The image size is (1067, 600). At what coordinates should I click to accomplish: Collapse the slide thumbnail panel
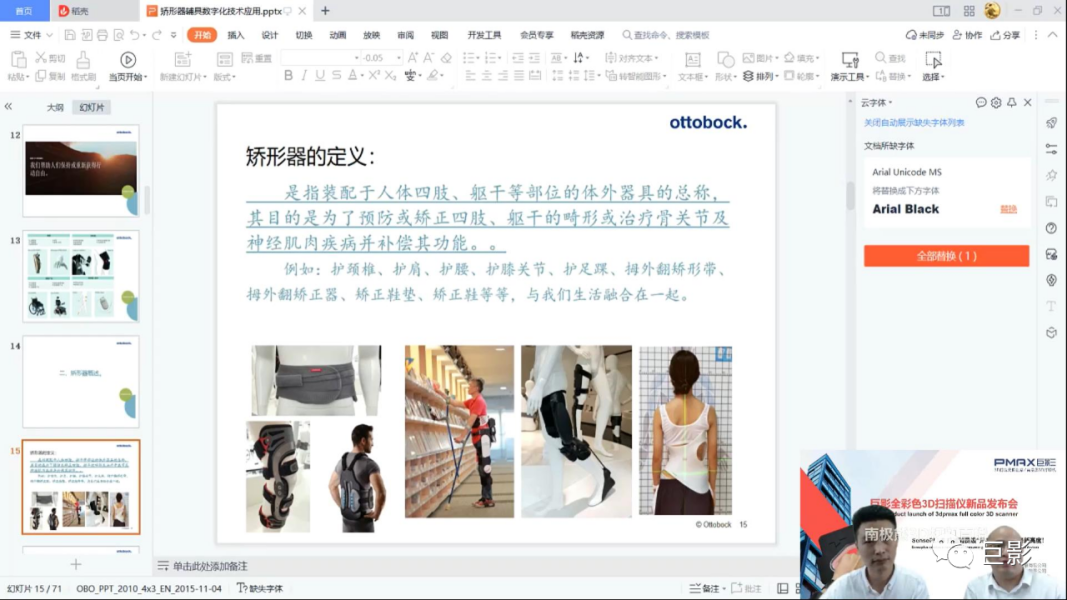pos(8,106)
